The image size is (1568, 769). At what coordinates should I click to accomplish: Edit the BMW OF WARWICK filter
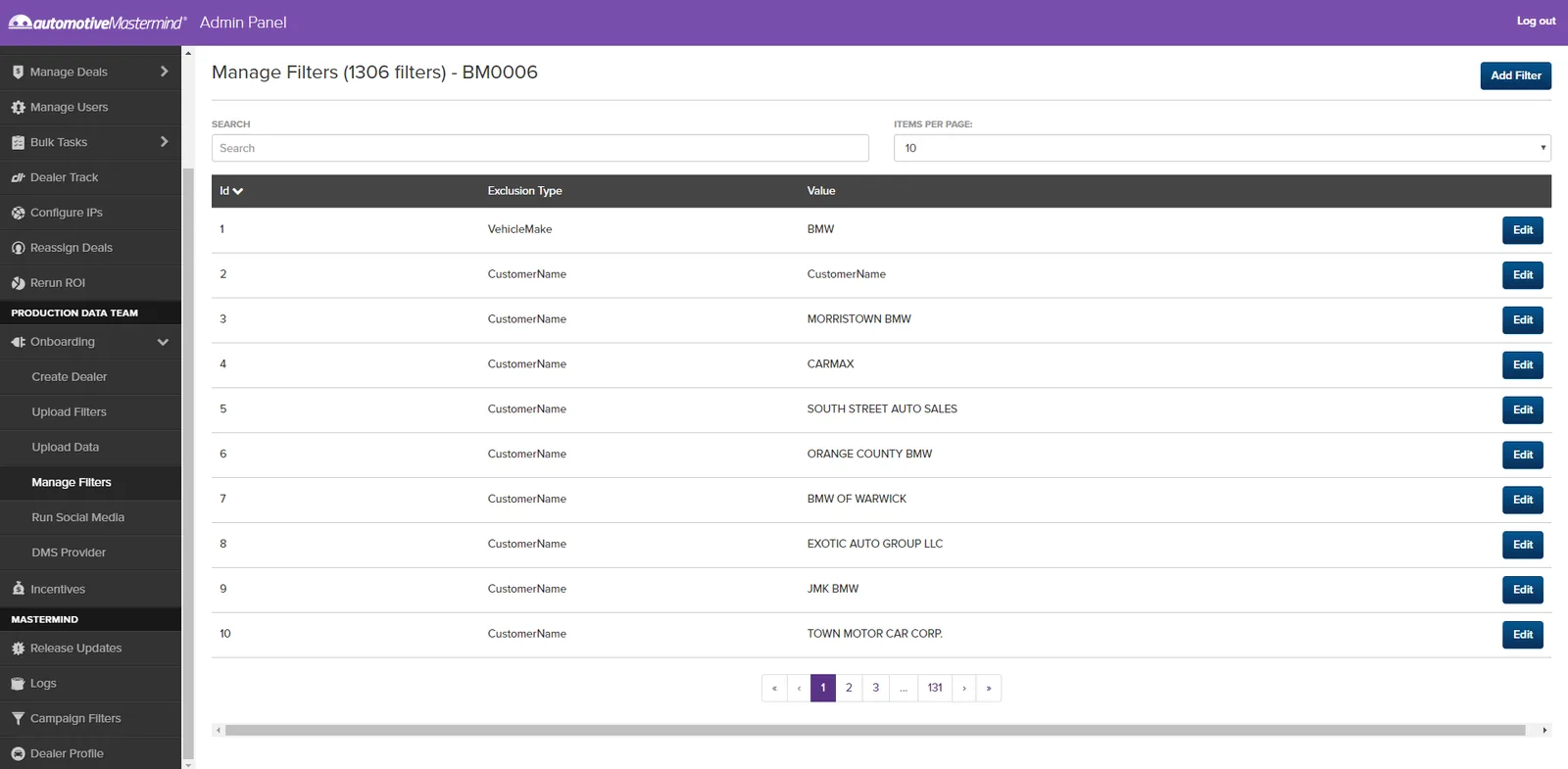click(1522, 501)
